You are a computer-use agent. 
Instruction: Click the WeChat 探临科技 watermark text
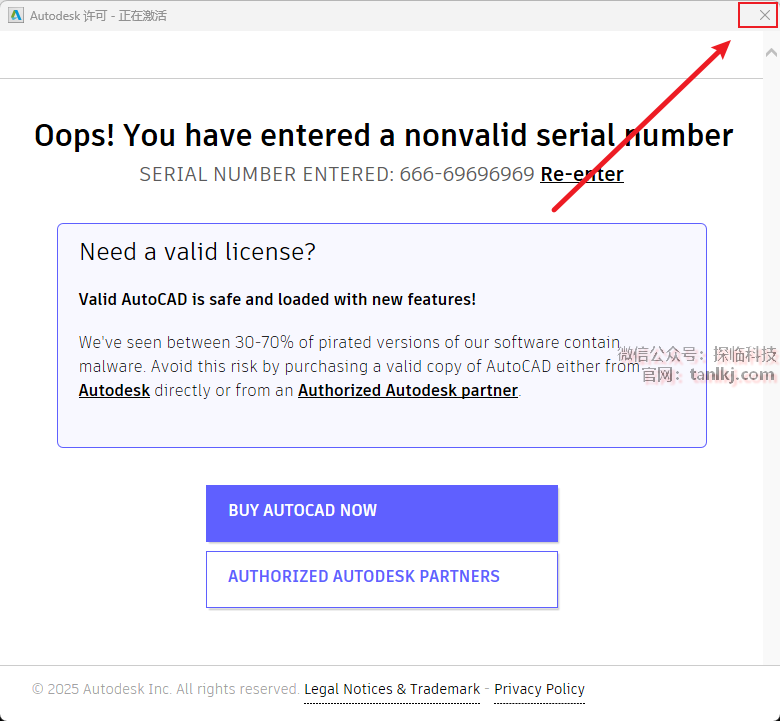point(697,354)
